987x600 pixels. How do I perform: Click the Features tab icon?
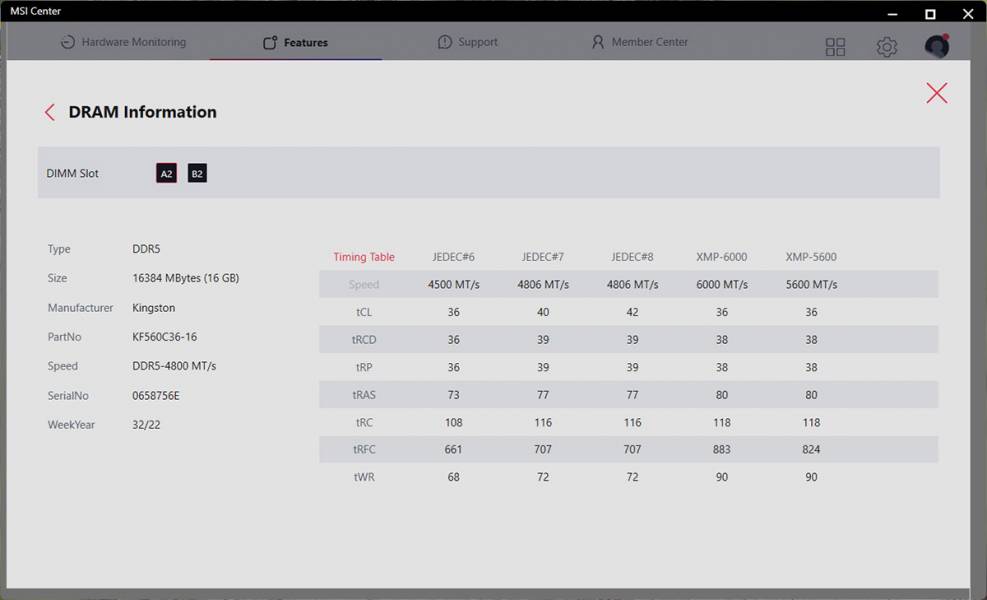(x=270, y=42)
